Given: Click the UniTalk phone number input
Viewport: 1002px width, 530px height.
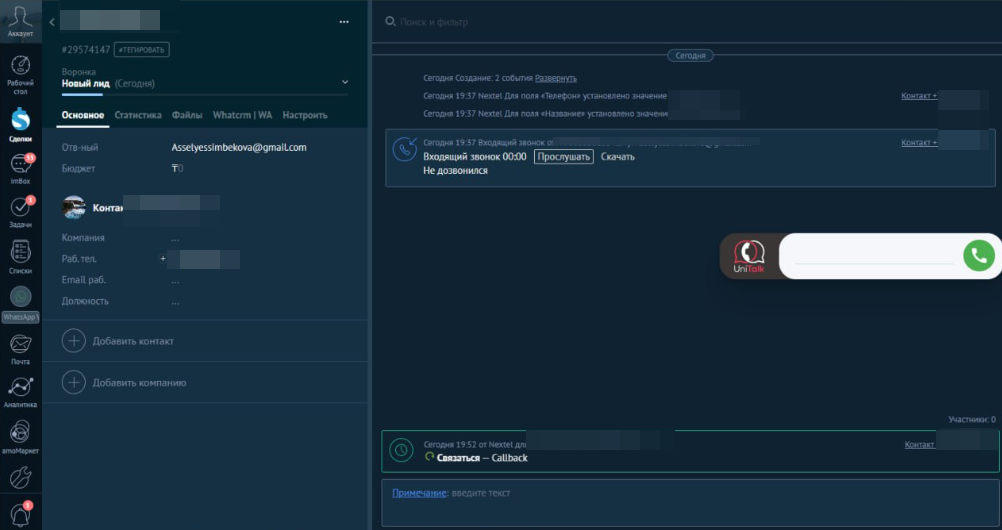Looking at the screenshot, I should [873, 256].
